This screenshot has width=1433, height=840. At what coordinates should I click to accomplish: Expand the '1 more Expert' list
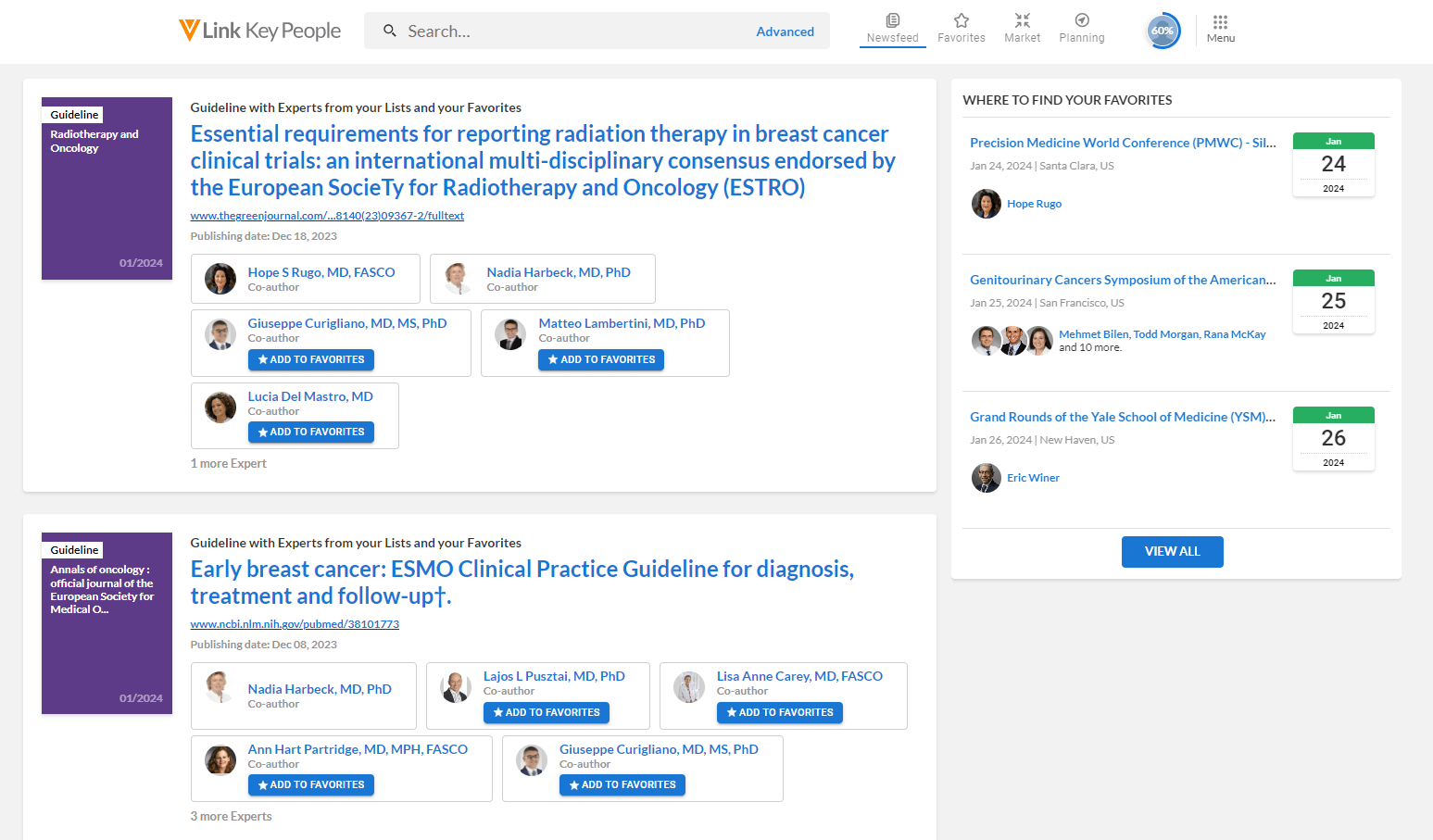[x=228, y=463]
